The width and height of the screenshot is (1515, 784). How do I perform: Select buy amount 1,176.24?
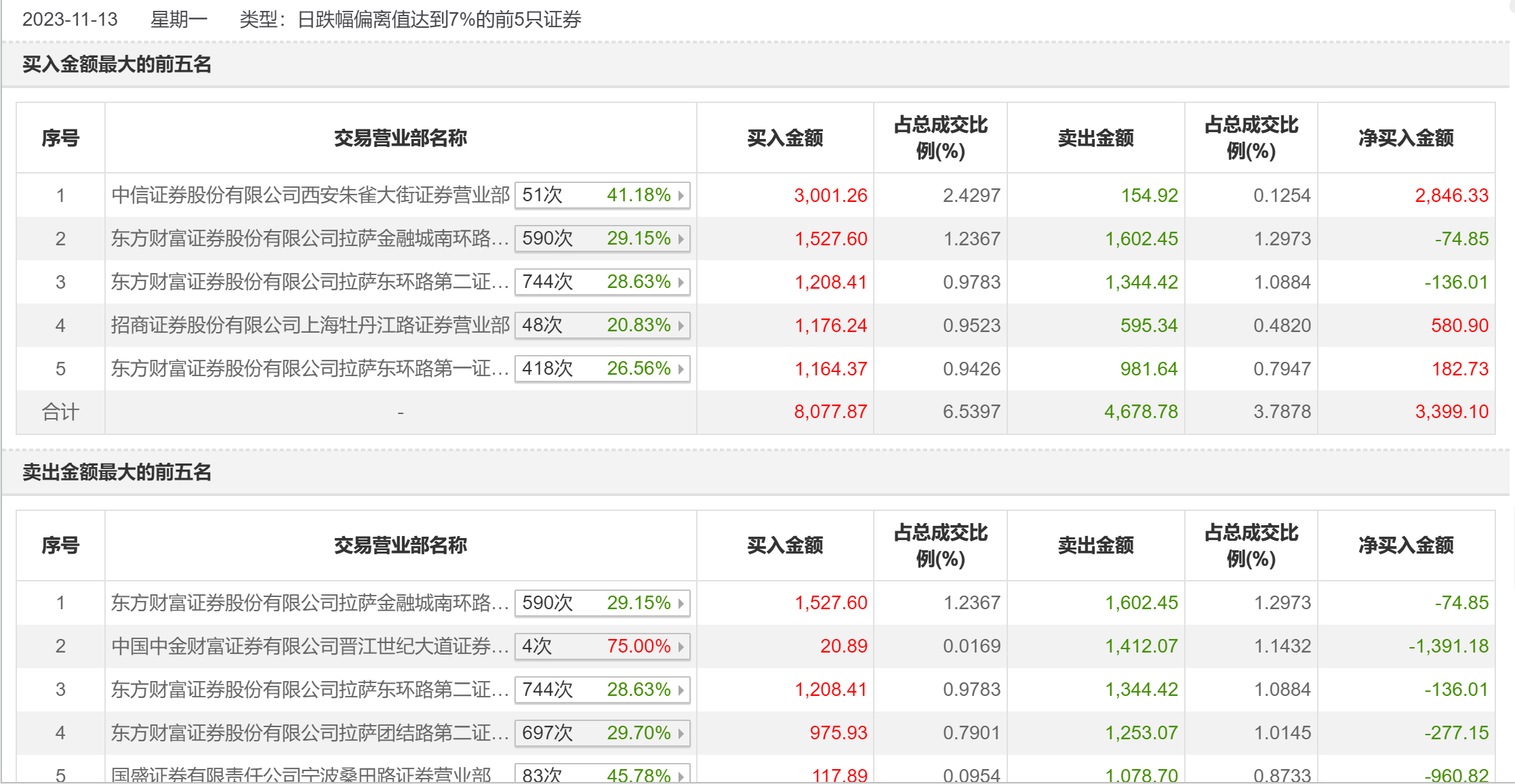pyautogui.click(x=830, y=326)
